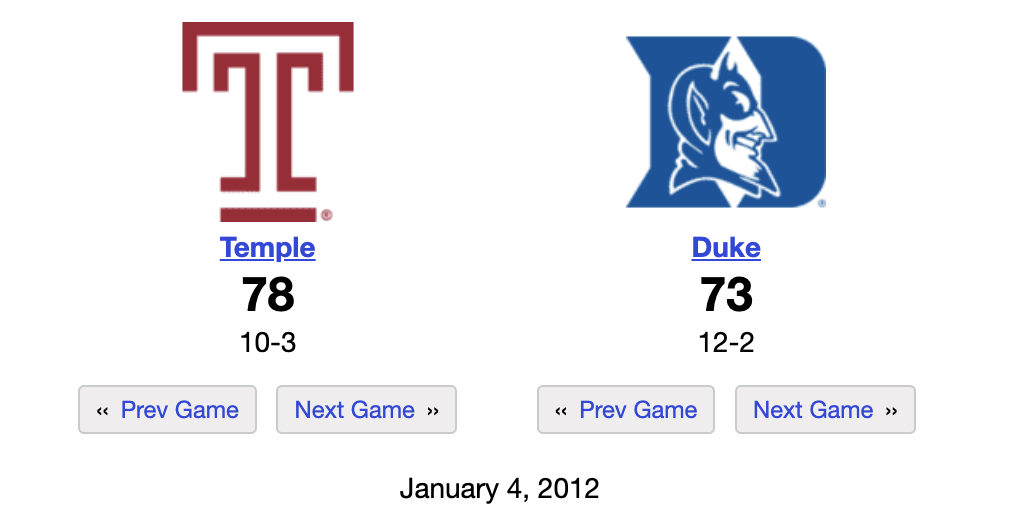
Task: Click right chevron on Duke's Next Game
Action: click(x=892, y=410)
